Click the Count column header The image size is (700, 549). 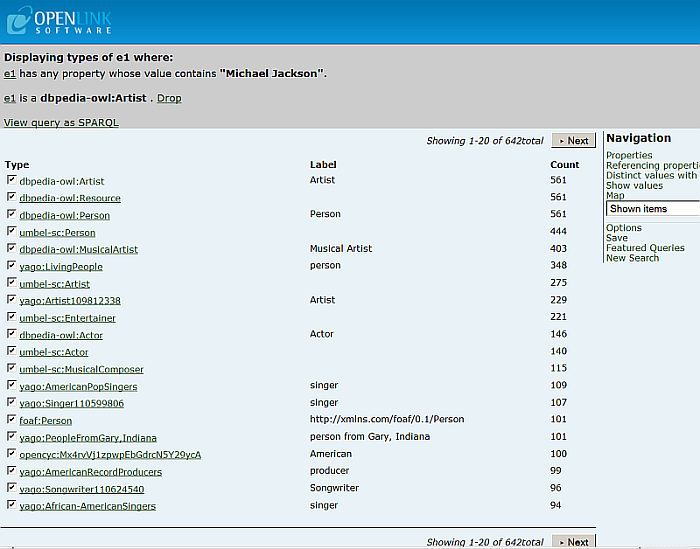point(565,165)
